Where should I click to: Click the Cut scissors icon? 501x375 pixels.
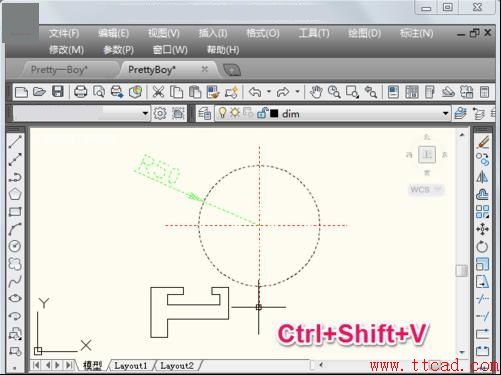158,92
